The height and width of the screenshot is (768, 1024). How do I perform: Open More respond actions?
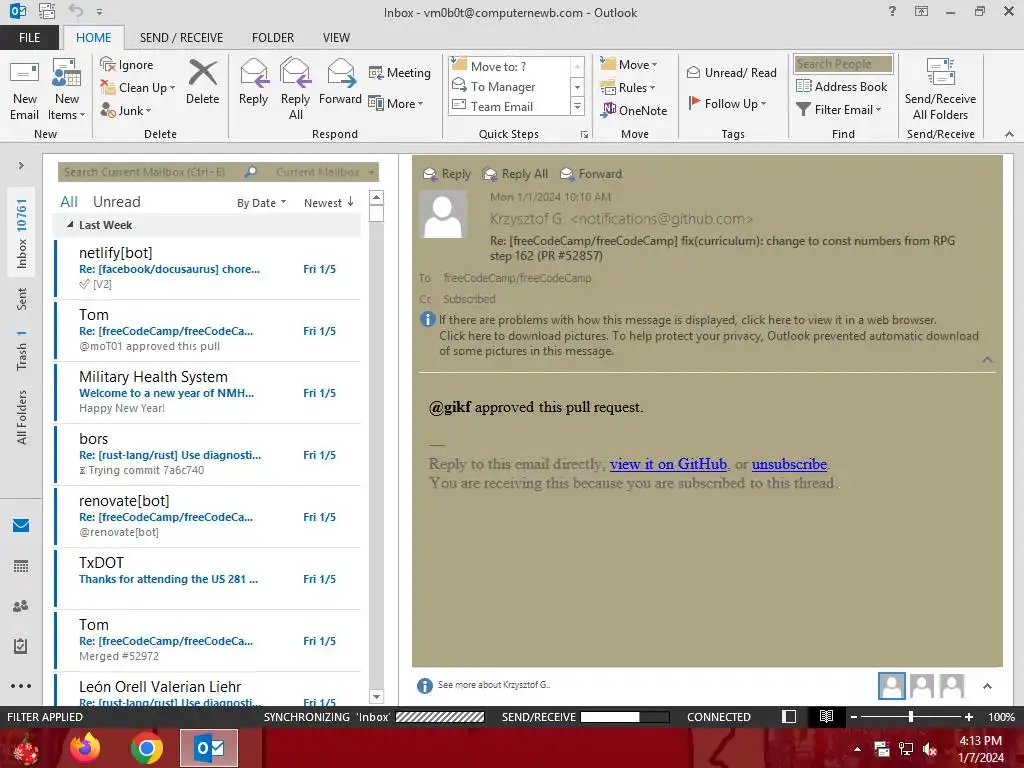coord(396,103)
